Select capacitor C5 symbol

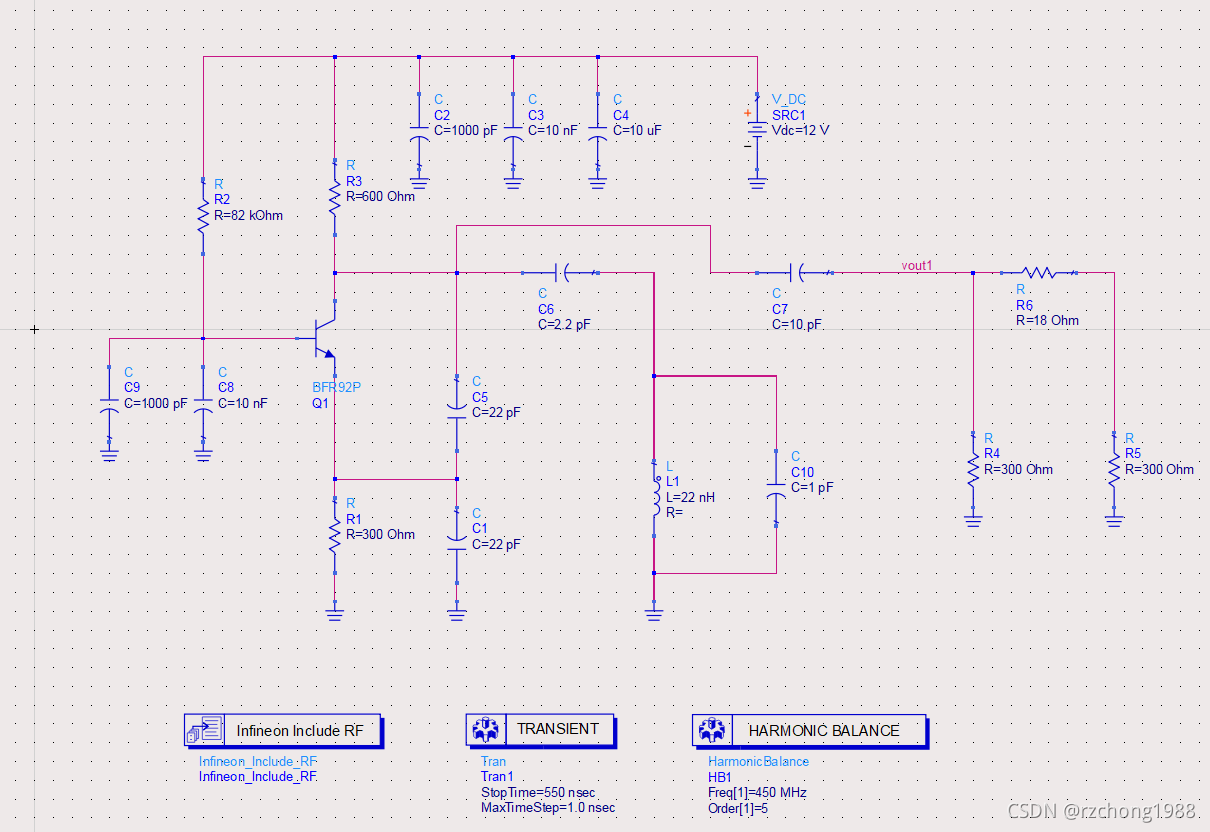(x=456, y=413)
